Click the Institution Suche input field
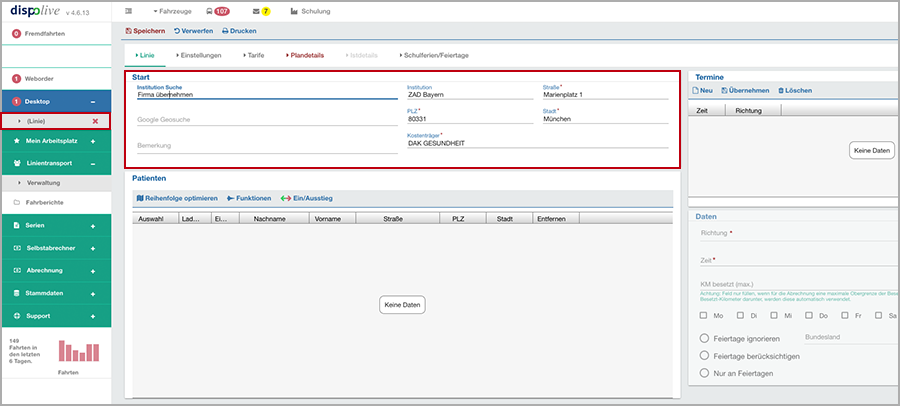This screenshot has height=406, width=900. (x=267, y=95)
